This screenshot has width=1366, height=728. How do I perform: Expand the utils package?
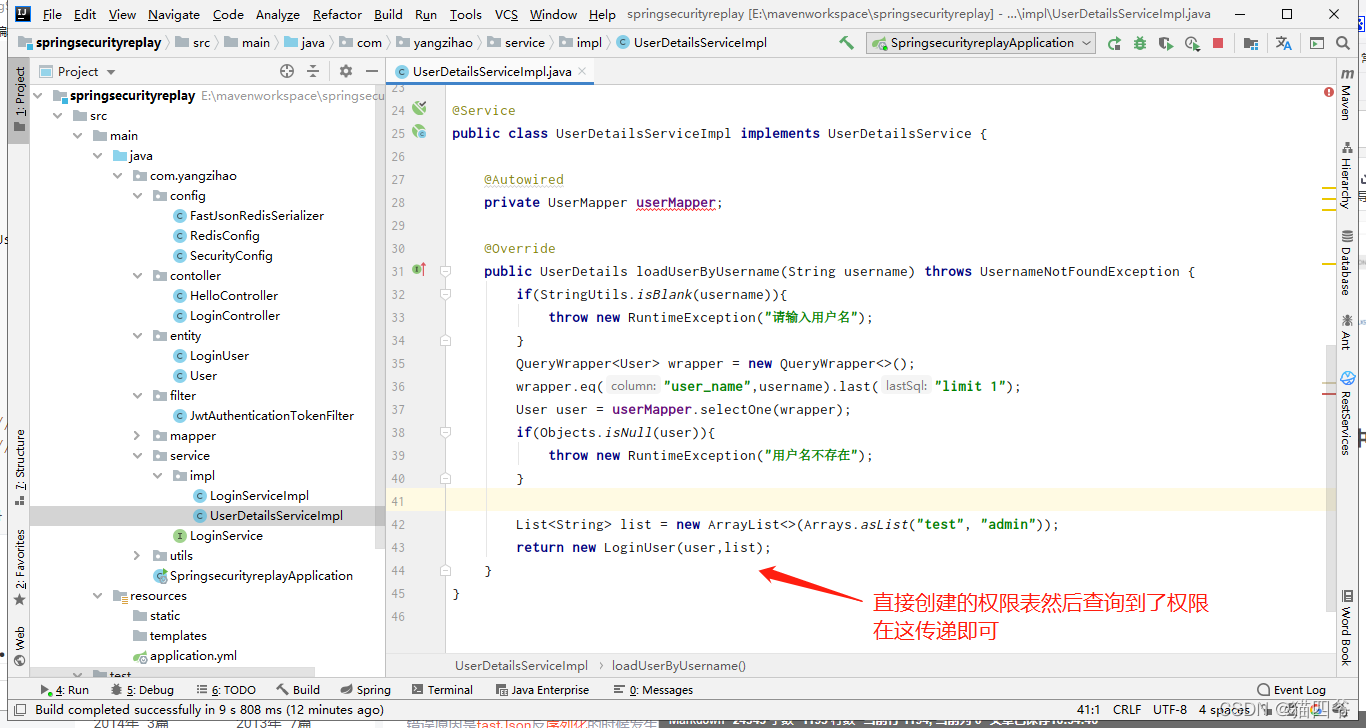point(138,556)
